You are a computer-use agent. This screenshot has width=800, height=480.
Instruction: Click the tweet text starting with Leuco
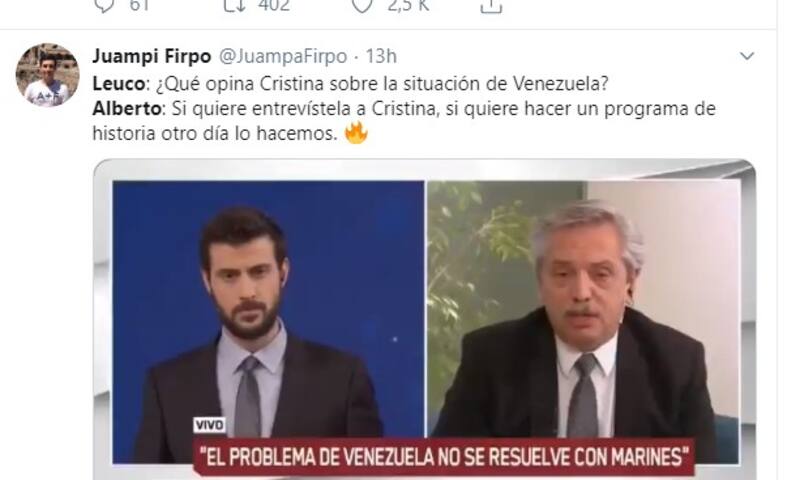click(x=351, y=84)
